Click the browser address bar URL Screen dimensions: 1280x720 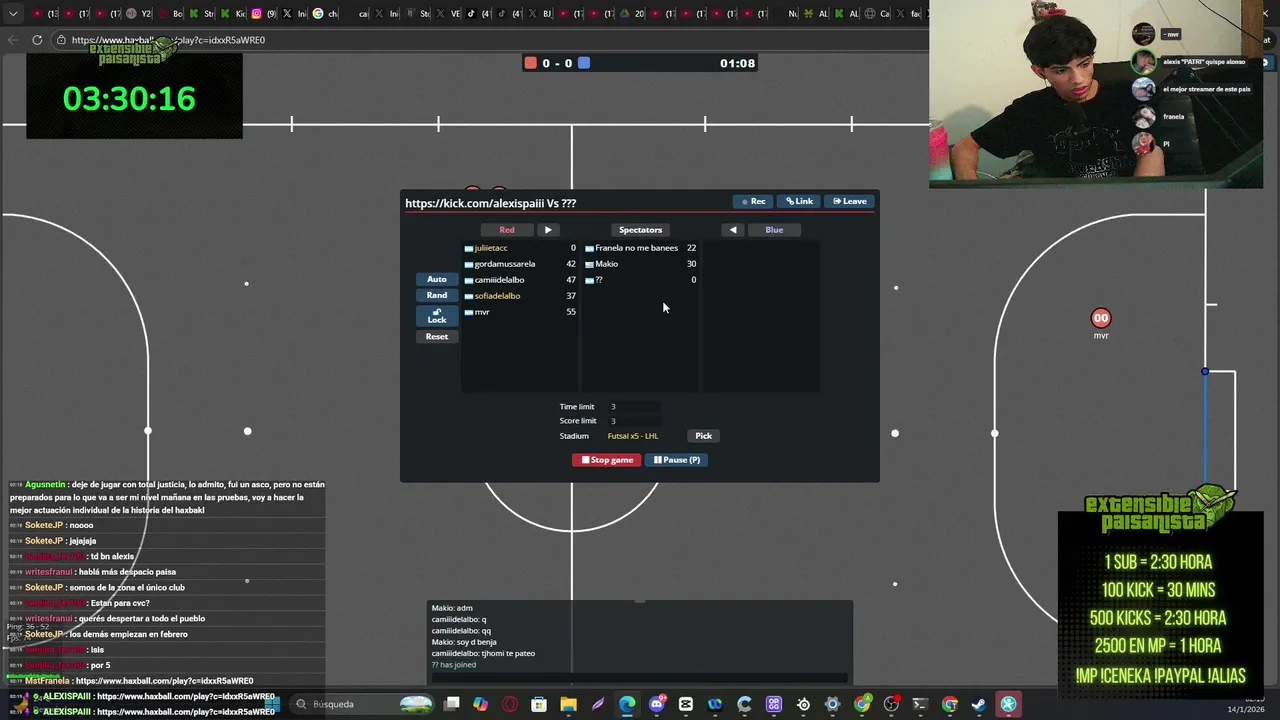(x=168, y=40)
